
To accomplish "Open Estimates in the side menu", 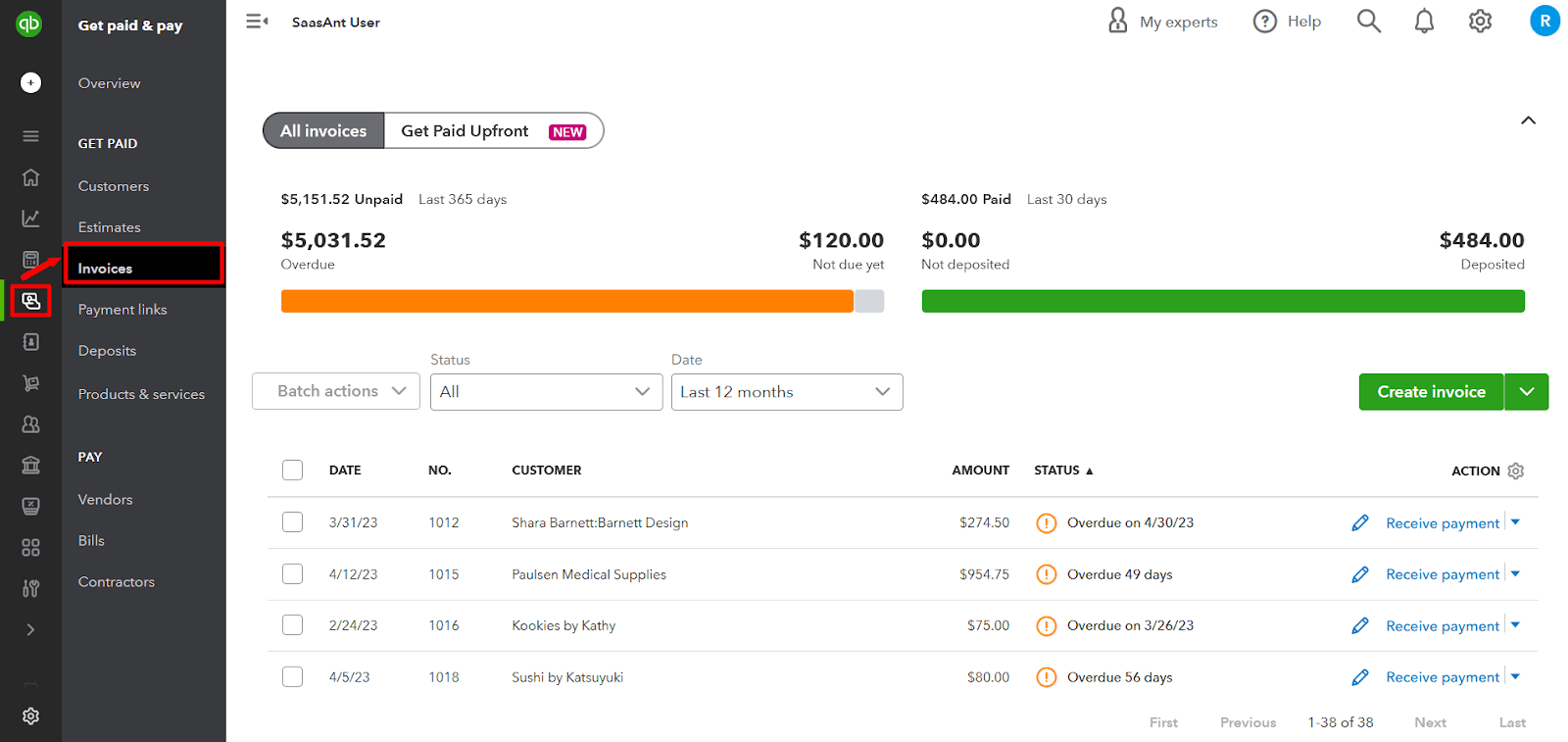I will pos(110,227).
